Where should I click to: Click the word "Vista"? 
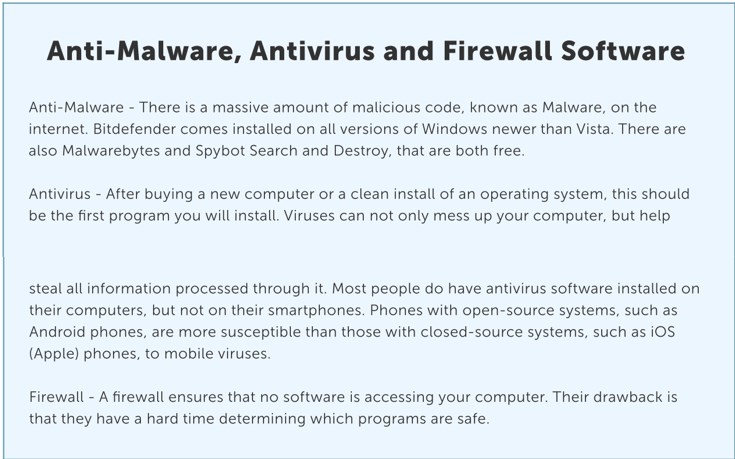click(593, 129)
